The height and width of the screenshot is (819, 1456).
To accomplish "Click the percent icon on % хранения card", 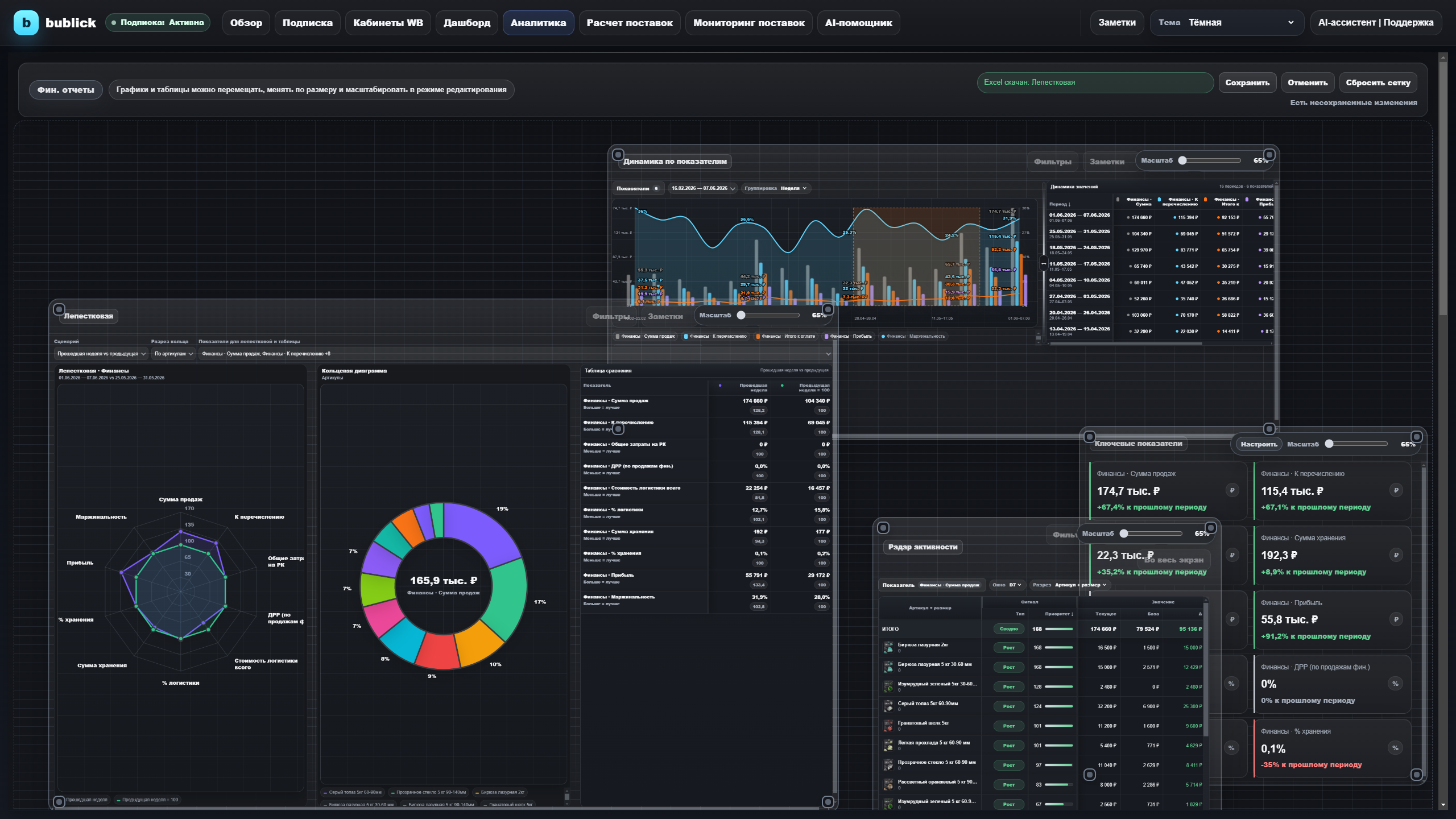I will coord(1395,748).
